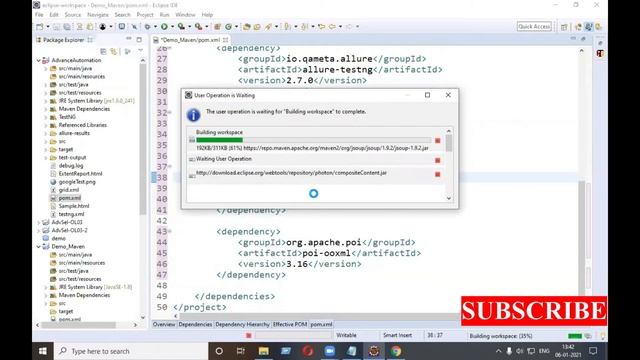The image size is (640, 360).
Task: Select ExtentReport.html file
Action: coord(80,174)
